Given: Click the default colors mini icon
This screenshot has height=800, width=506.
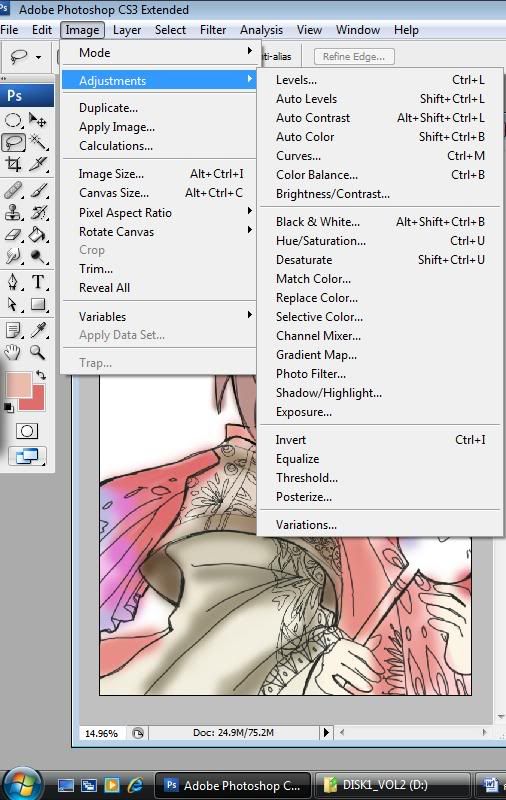Looking at the screenshot, I should coord(9,407).
